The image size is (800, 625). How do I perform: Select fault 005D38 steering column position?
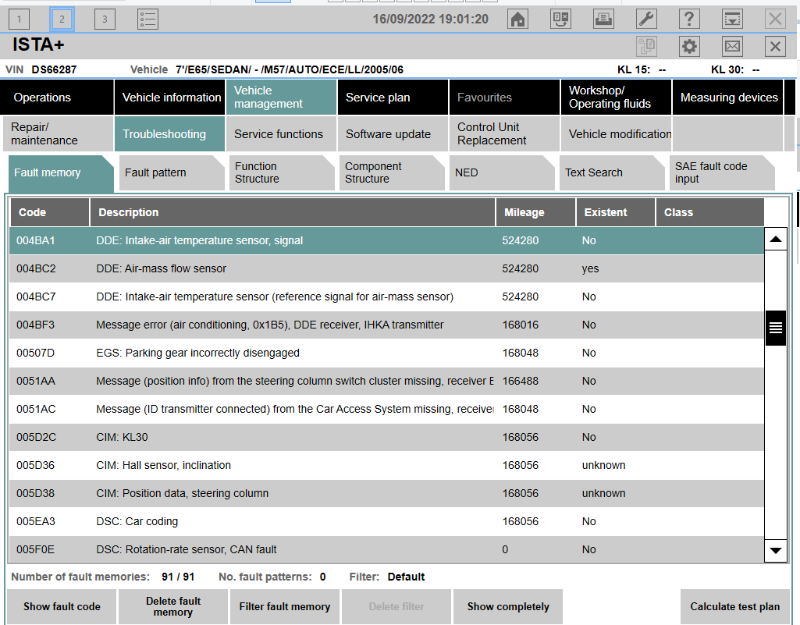(386, 493)
